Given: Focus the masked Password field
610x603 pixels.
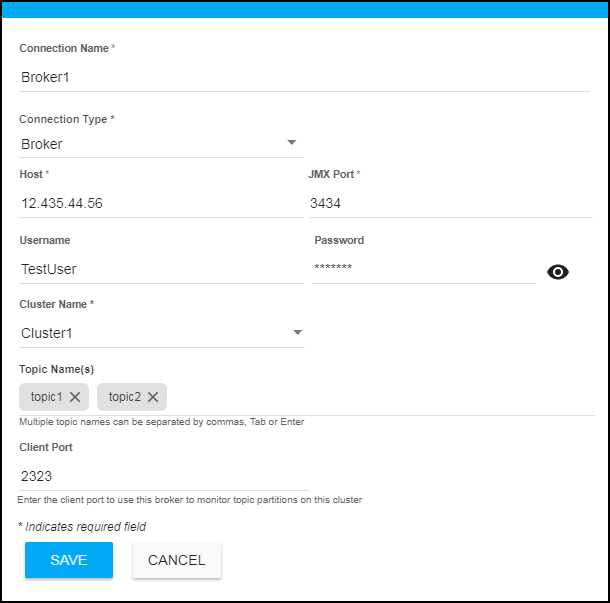Looking at the screenshot, I should 422,268.
